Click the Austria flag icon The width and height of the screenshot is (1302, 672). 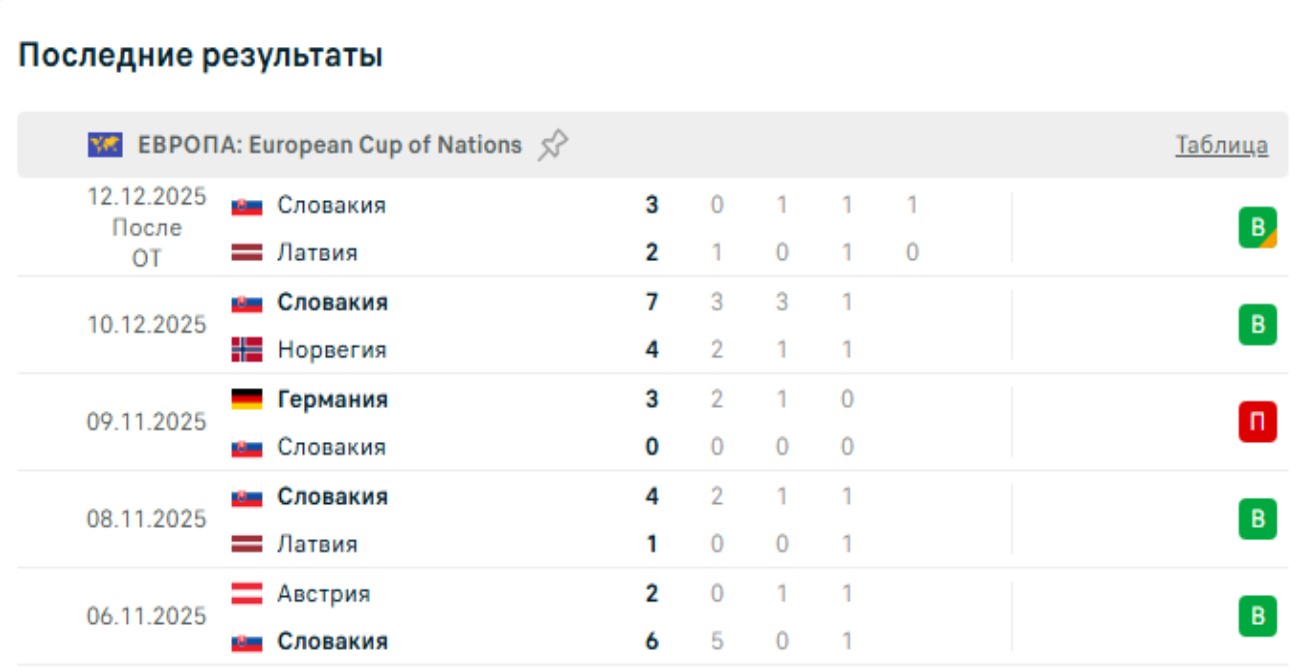point(247,593)
